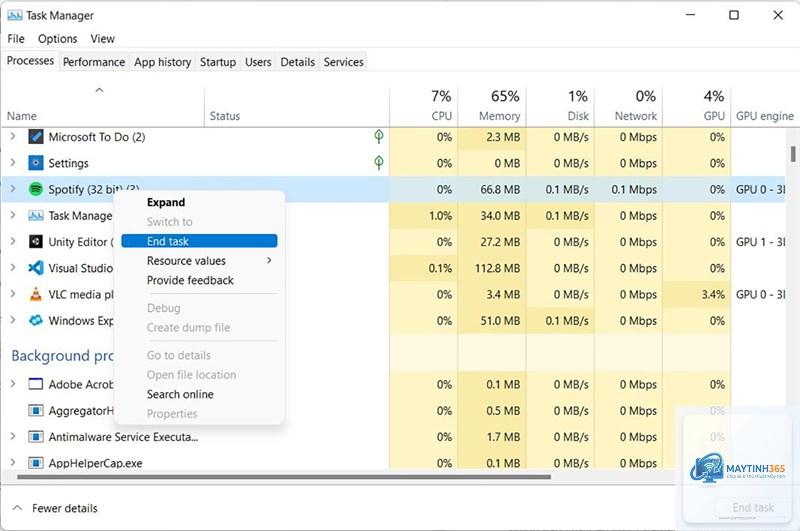This screenshot has width=800, height=531.
Task: Sort by CPU usage column header
Action: [x=423, y=106]
